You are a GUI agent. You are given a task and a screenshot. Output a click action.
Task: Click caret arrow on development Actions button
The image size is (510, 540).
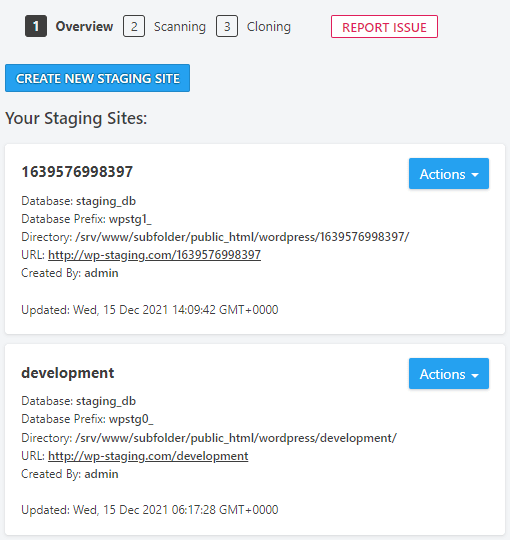point(475,375)
